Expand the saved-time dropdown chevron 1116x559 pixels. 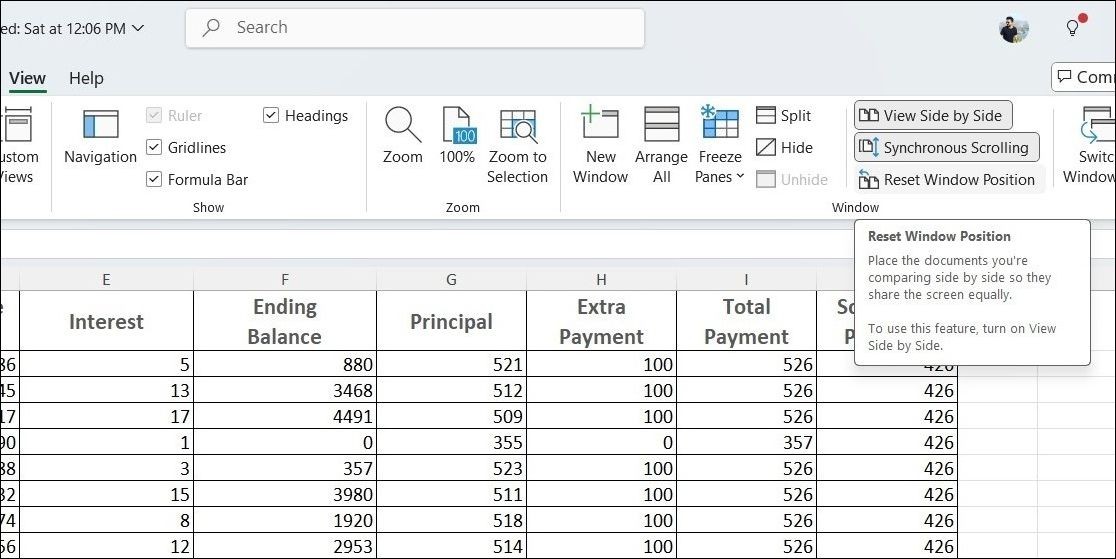[138, 28]
